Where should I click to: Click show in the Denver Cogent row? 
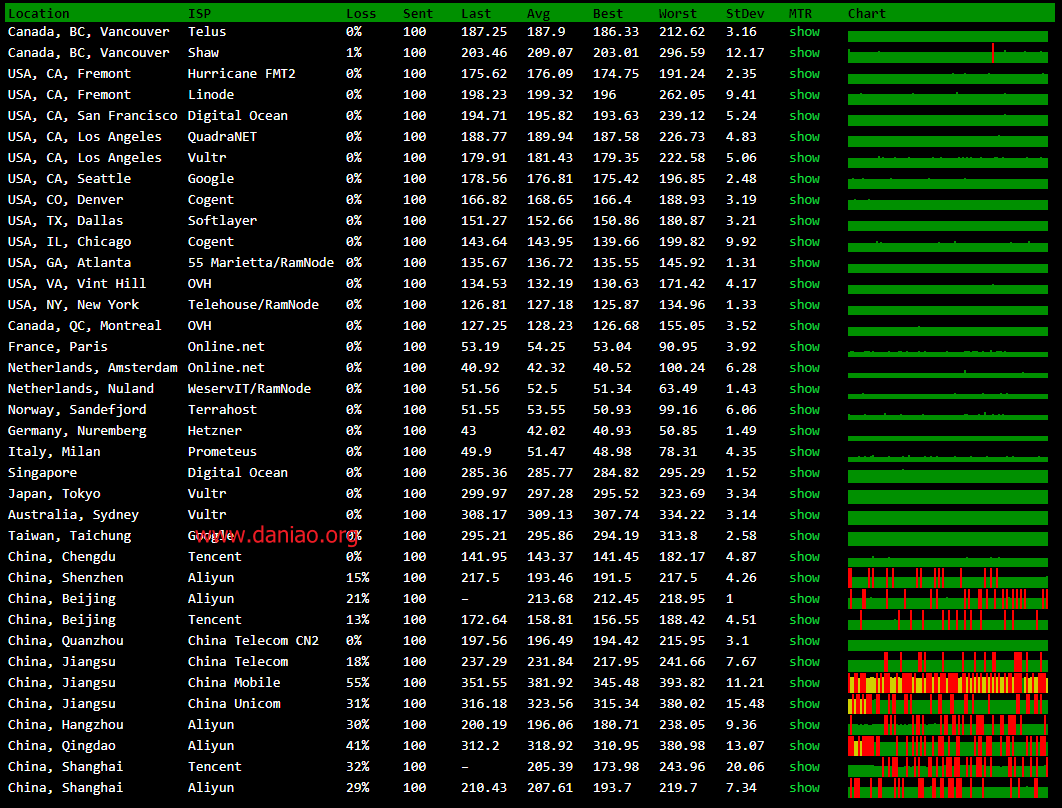pyautogui.click(x=804, y=200)
